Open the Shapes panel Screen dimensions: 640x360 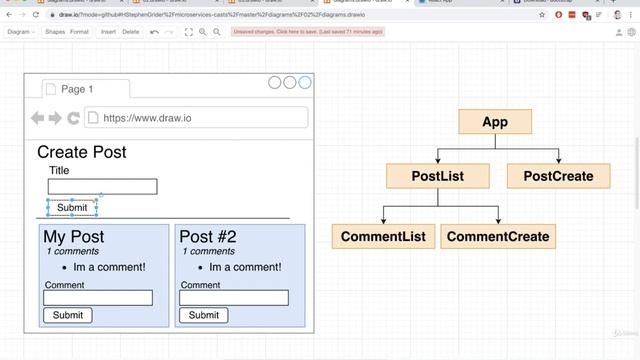(x=55, y=32)
